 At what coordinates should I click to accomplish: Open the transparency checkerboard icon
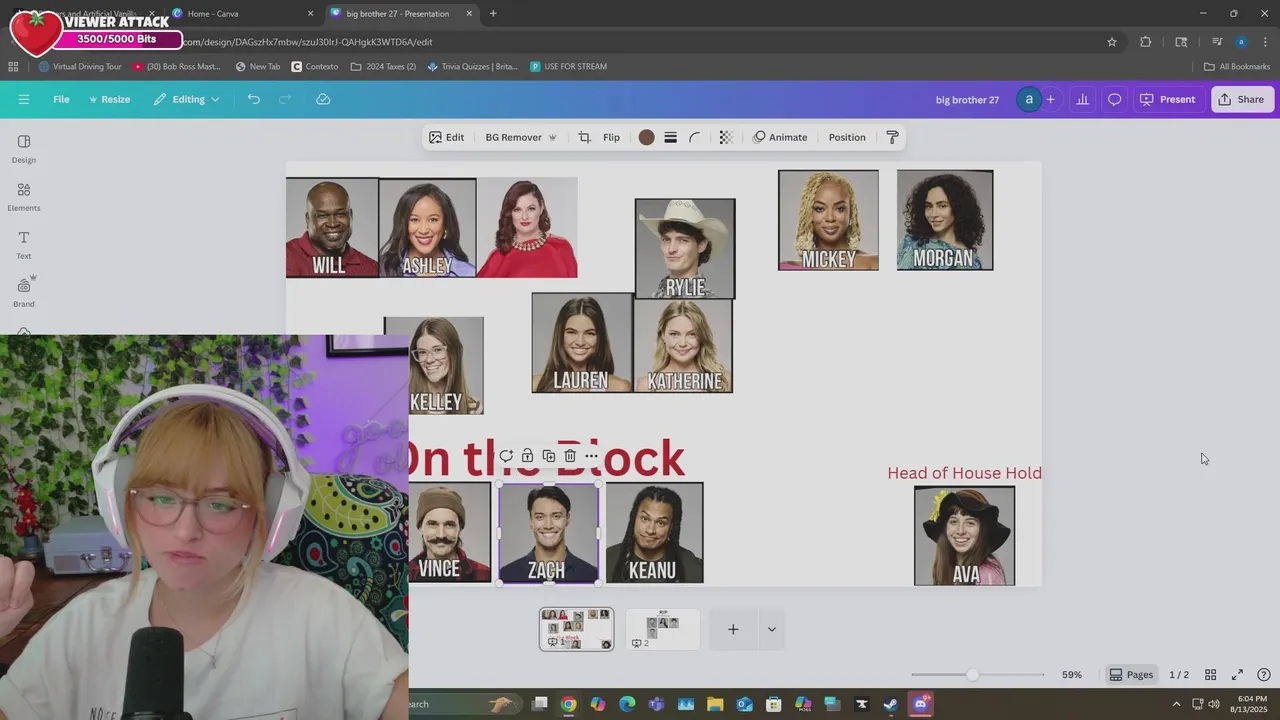click(x=726, y=137)
